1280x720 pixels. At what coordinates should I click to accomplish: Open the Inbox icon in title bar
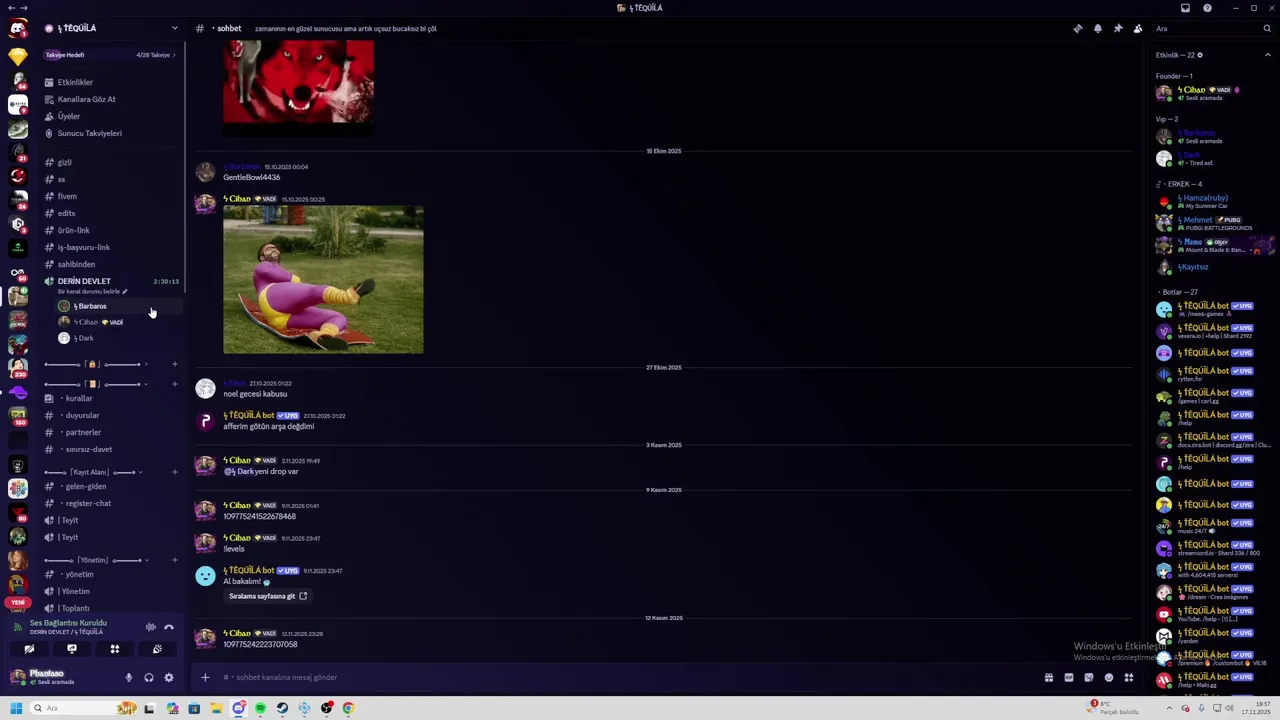(1185, 8)
